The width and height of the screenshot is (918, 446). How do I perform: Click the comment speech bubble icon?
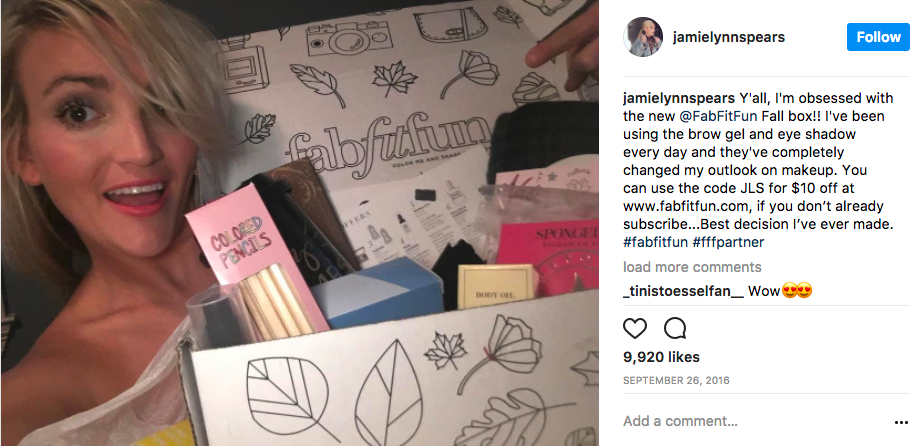click(x=675, y=329)
